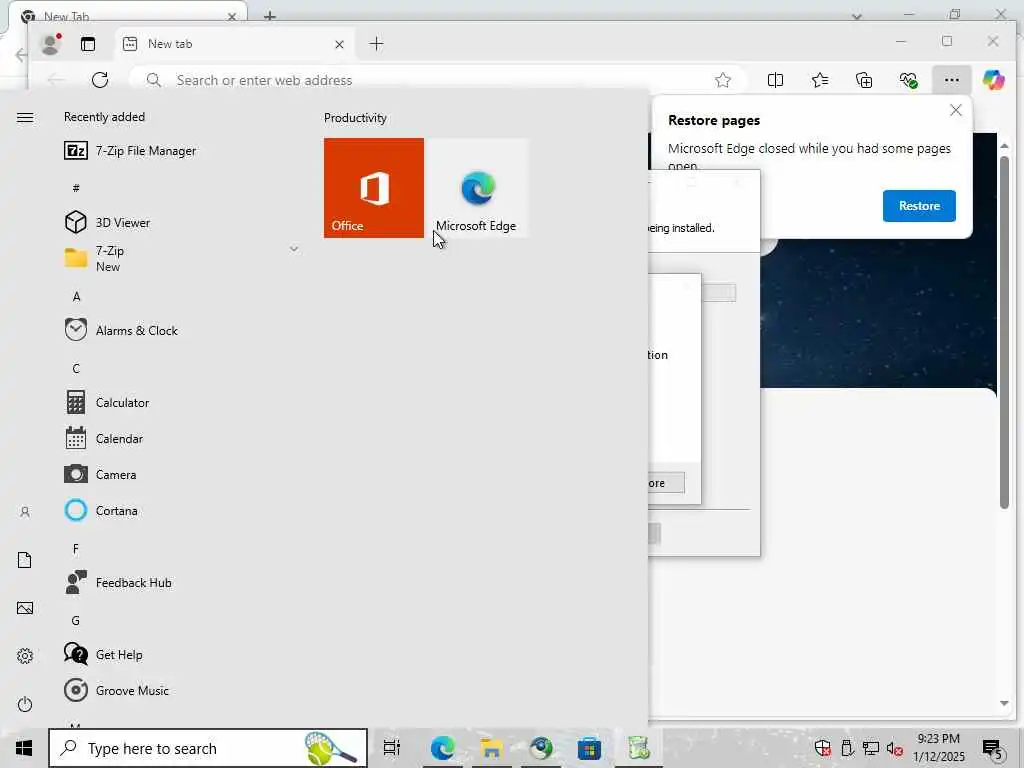Launch 3D Viewer app
The height and width of the screenshot is (768, 1024).
(108, 223)
